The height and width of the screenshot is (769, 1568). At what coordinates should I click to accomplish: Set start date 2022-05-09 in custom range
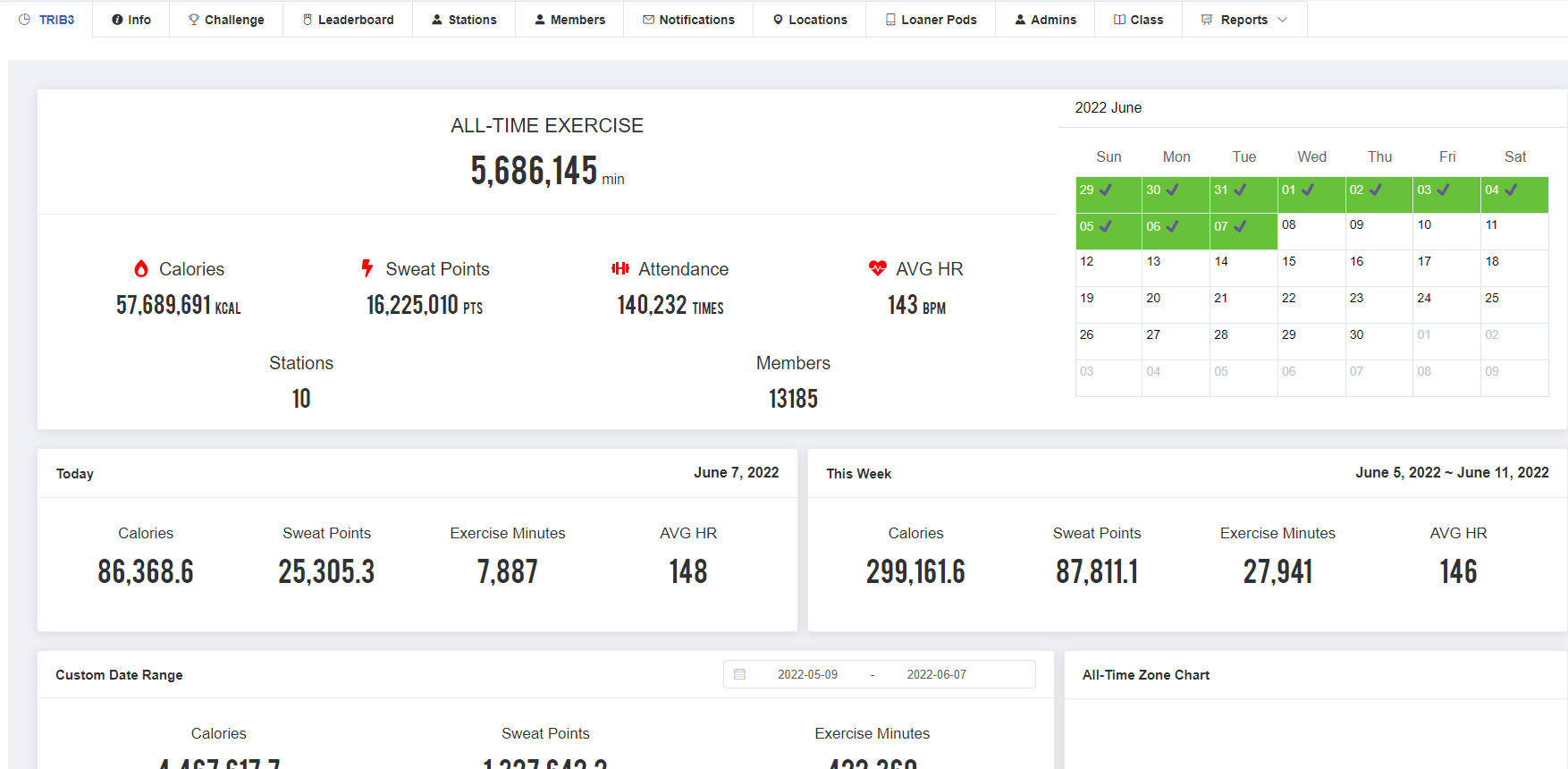click(x=807, y=674)
